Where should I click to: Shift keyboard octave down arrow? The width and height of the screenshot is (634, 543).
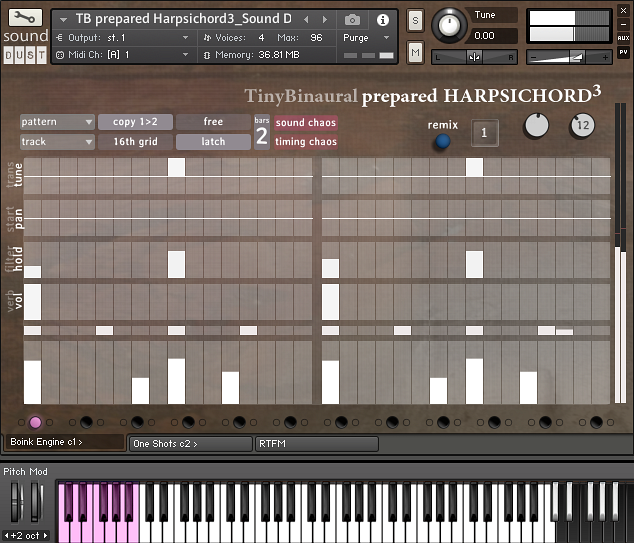coord(6,536)
